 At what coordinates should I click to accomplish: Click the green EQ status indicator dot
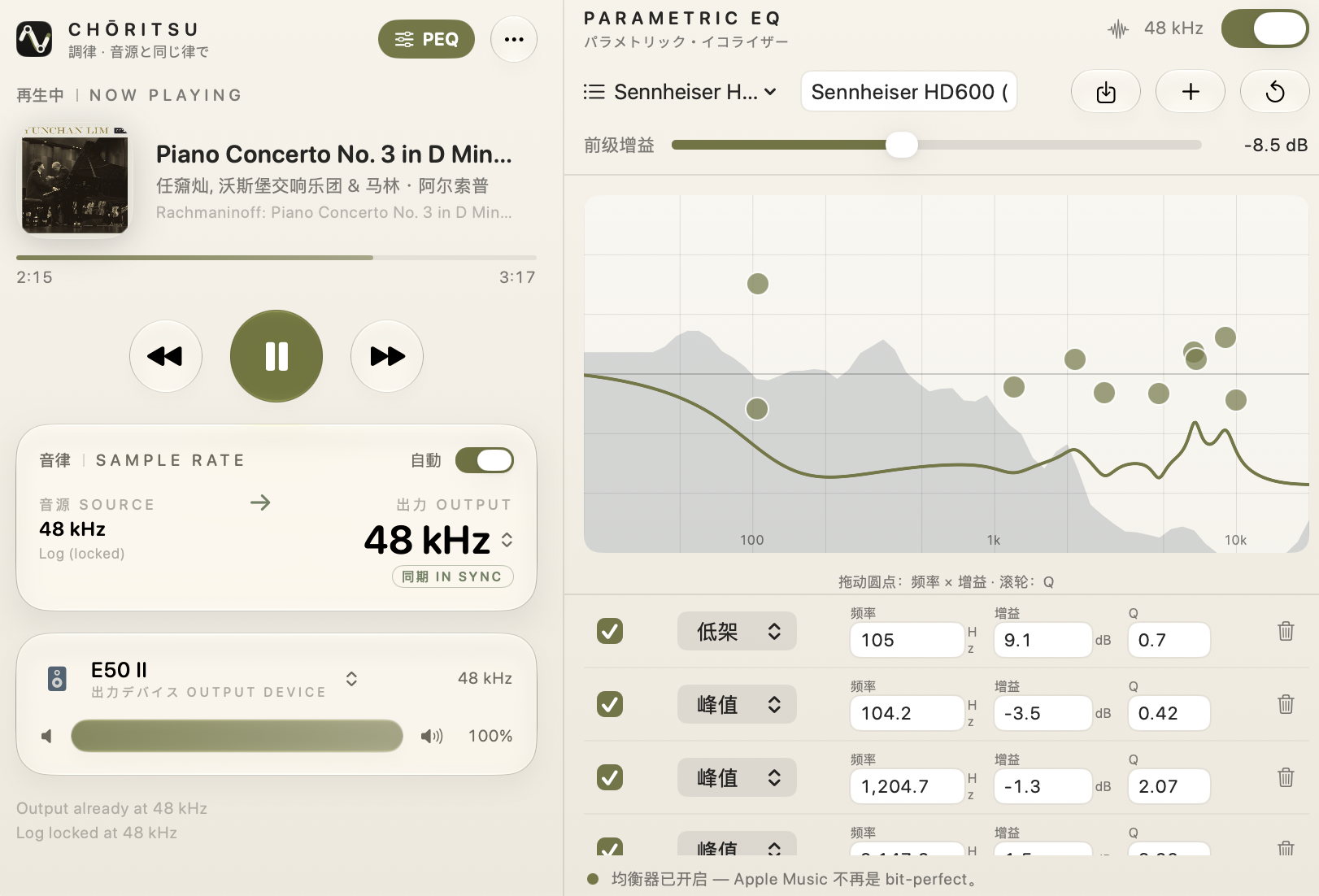point(593,879)
